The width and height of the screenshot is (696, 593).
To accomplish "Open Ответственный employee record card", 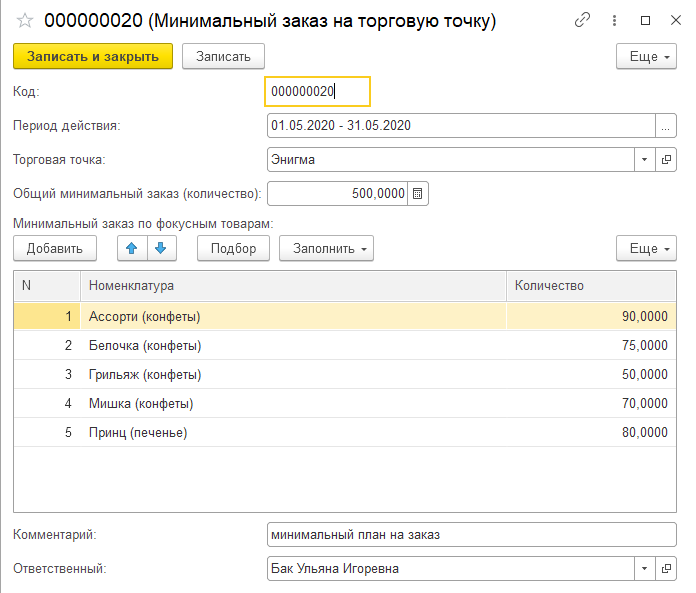I will [x=666, y=569].
